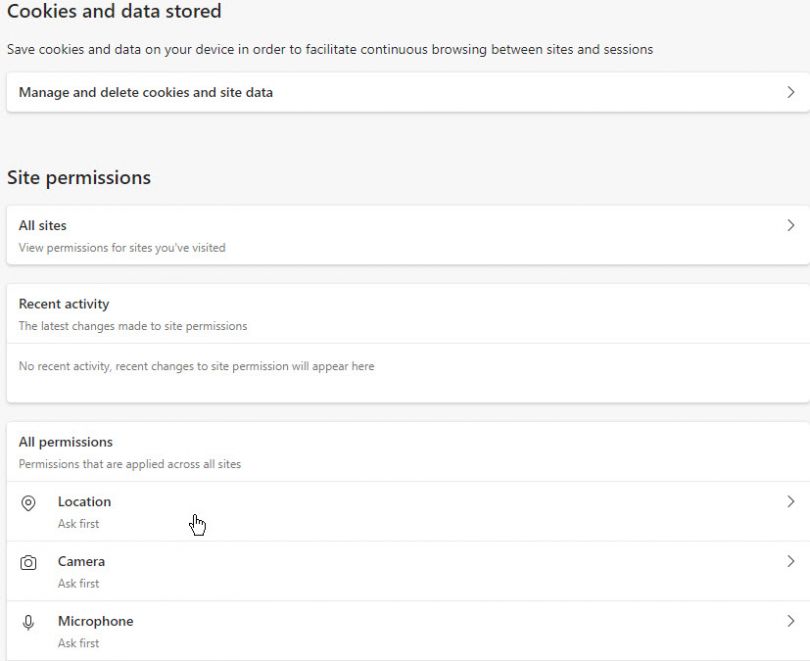Open the Microphone permission label
810x661 pixels.
[95, 621]
